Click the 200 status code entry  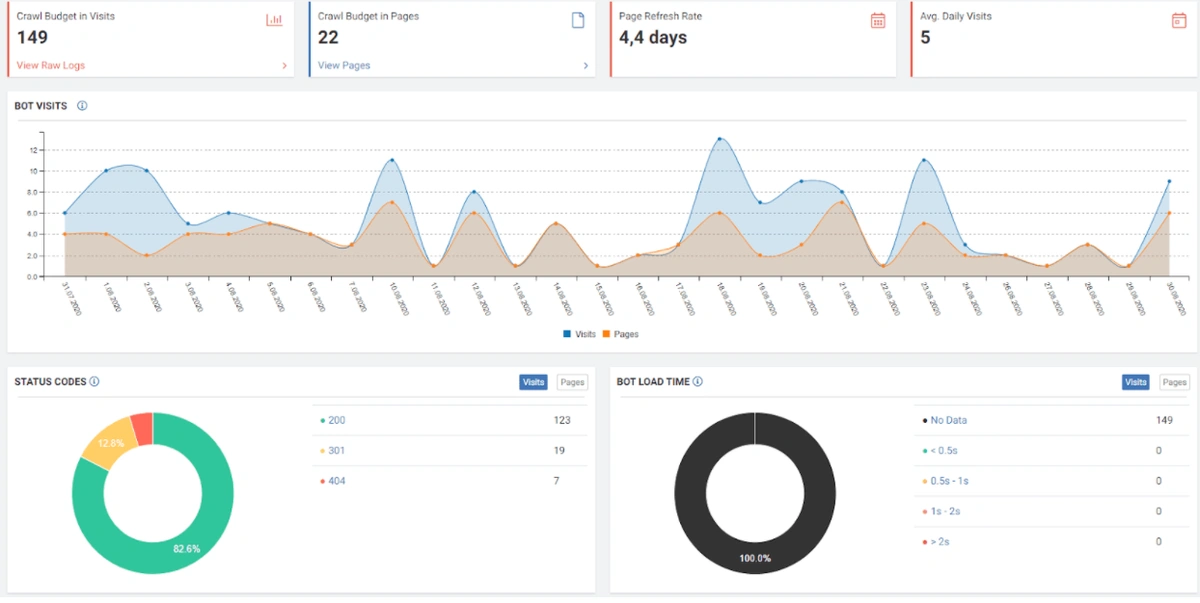(x=335, y=420)
